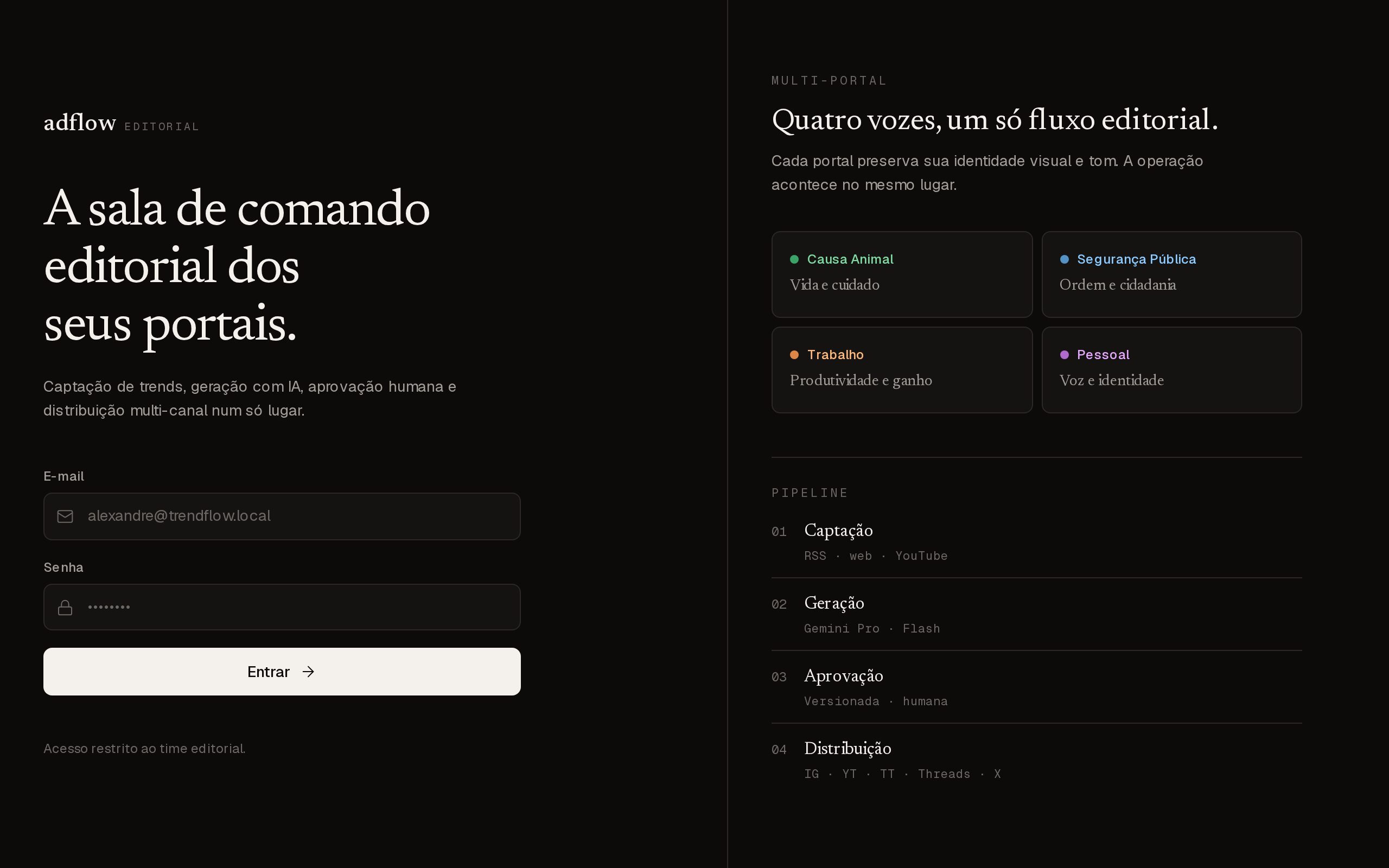Click heading "Quatro vozes, um só fluxo editorial."
Screen dimensions: 1389x868
(x=995, y=120)
